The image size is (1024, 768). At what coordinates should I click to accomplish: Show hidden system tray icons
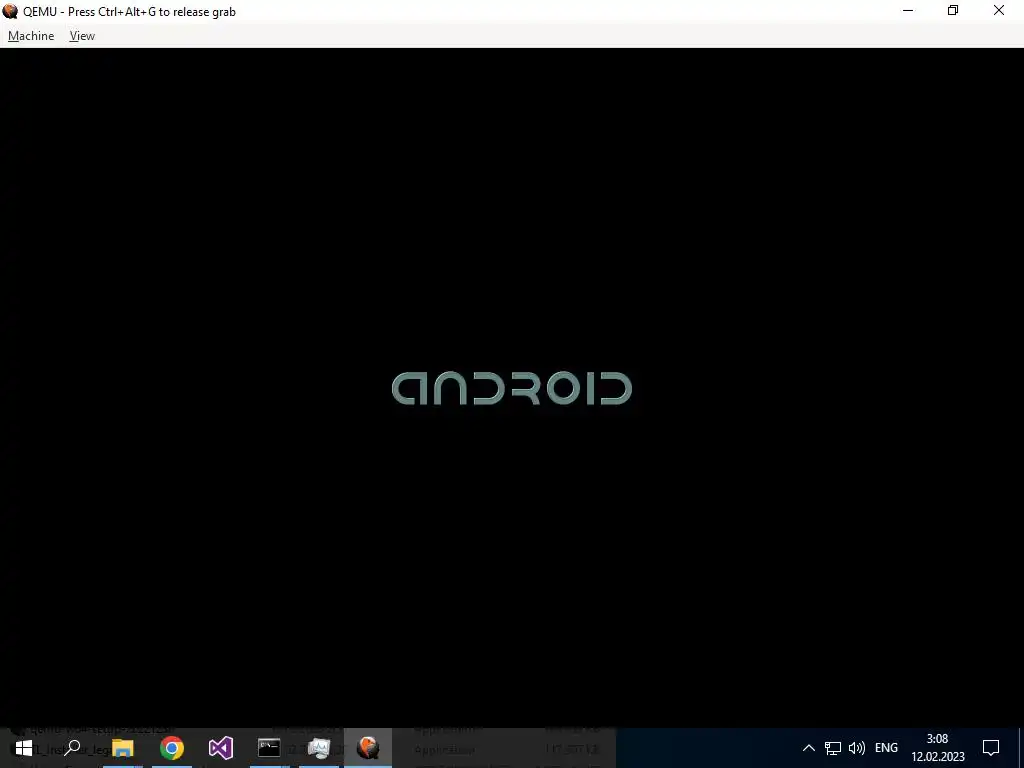[x=808, y=748]
